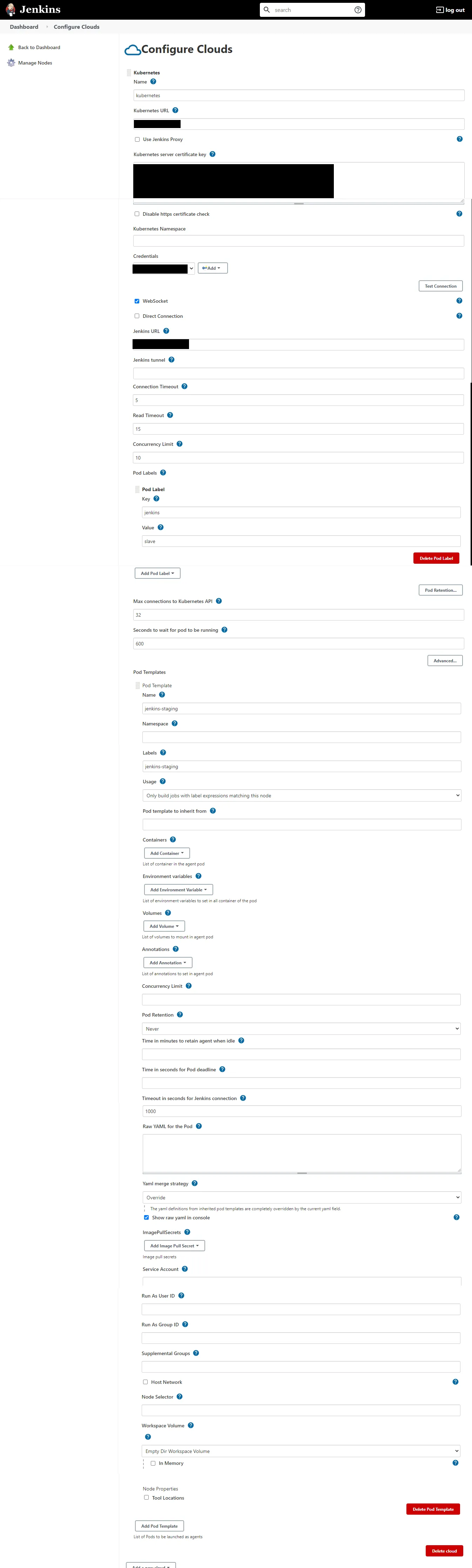This screenshot has width=472, height=1568.
Task: Open help for Pod Label Value
Action: pyautogui.click(x=161, y=528)
